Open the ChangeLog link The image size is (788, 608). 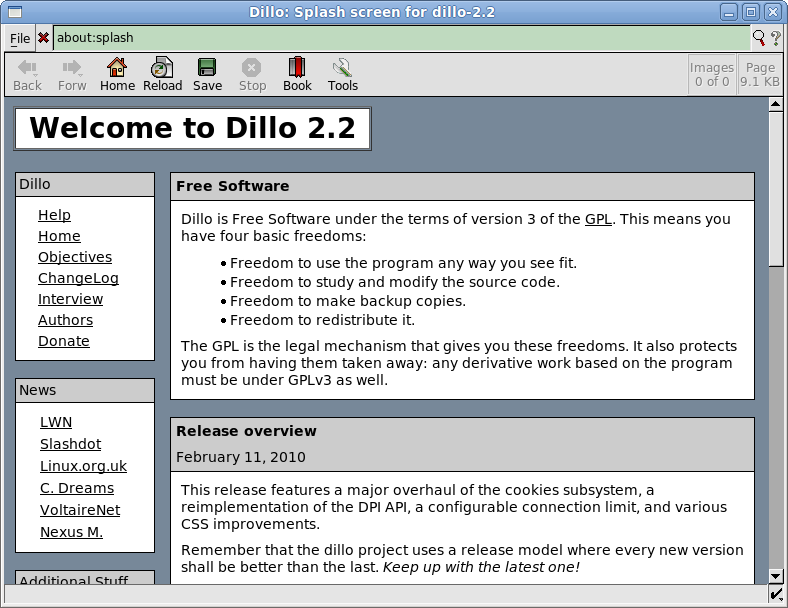tap(78, 278)
